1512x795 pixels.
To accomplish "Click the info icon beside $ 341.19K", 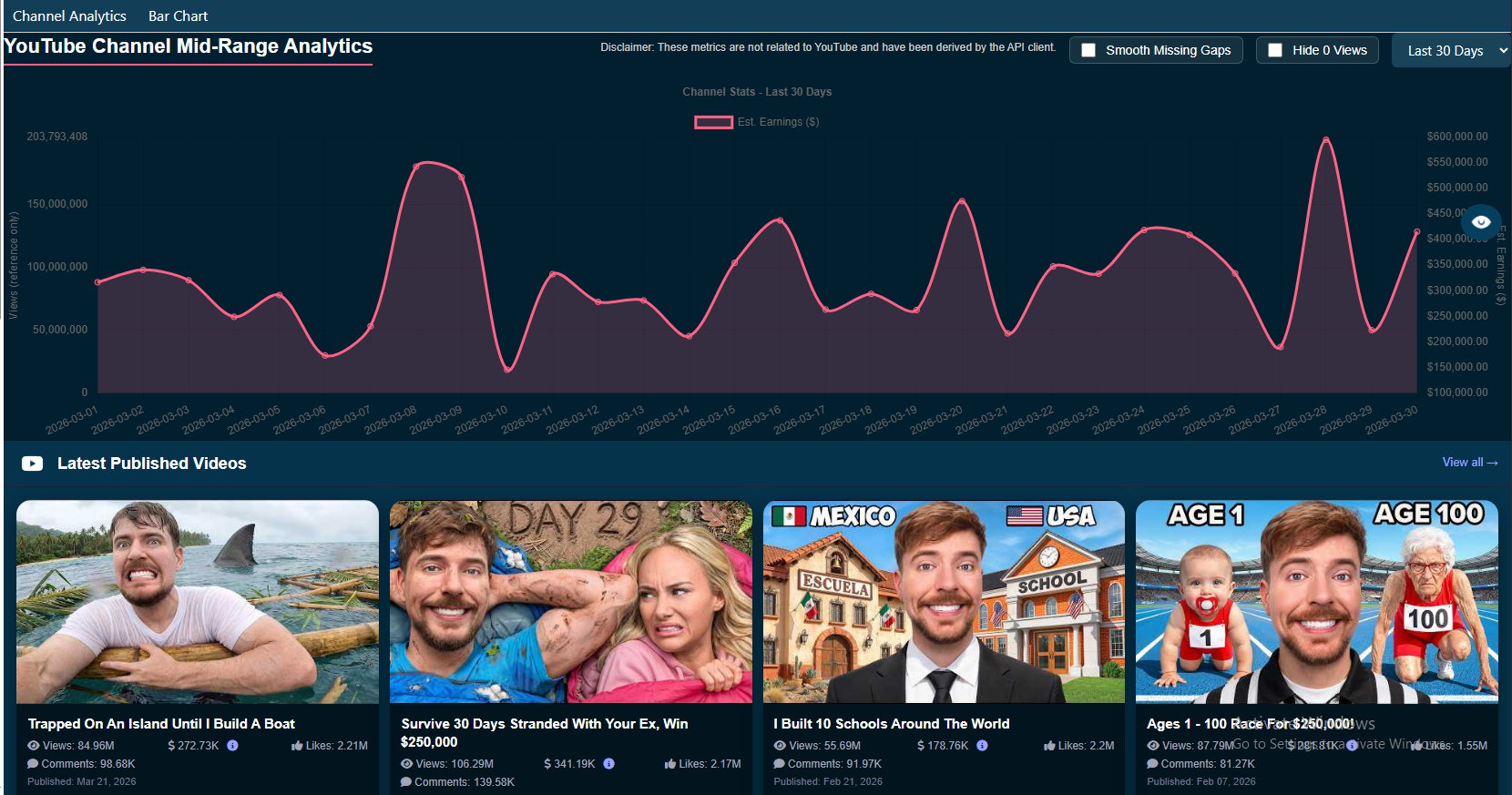I will point(608,764).
